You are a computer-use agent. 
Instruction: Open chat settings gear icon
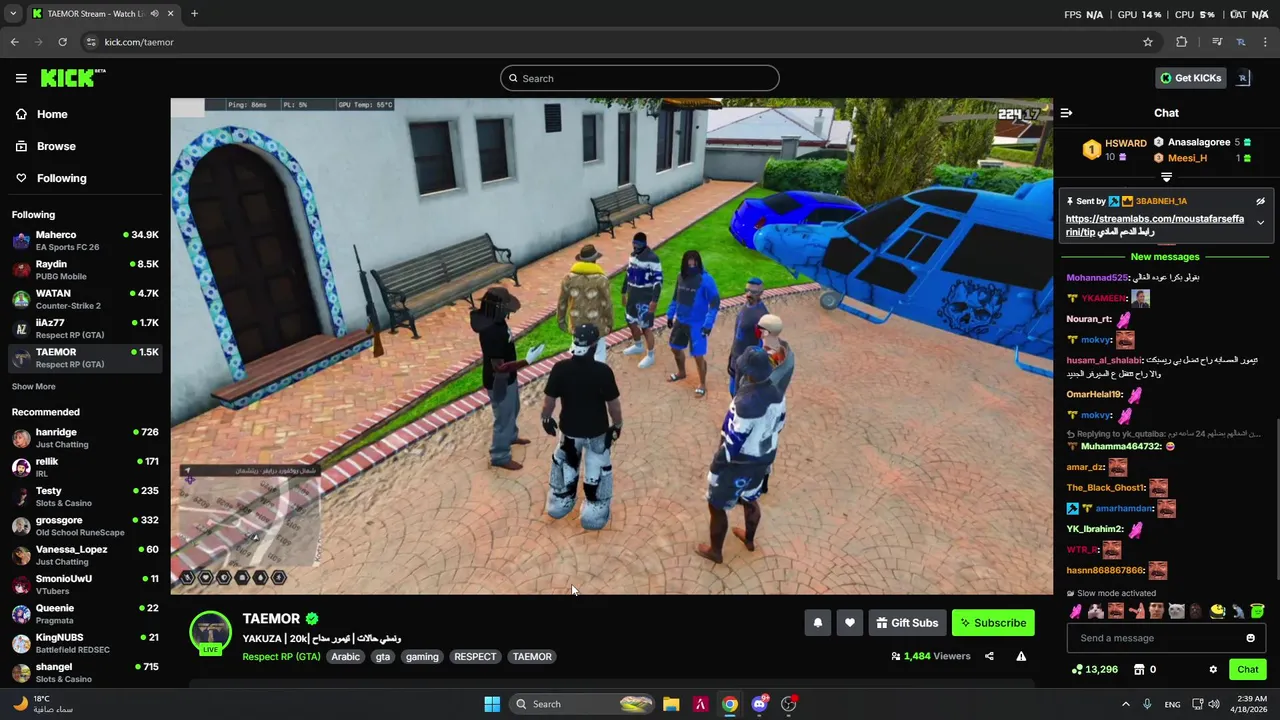pyautogui.click(x=1213, y=669)
